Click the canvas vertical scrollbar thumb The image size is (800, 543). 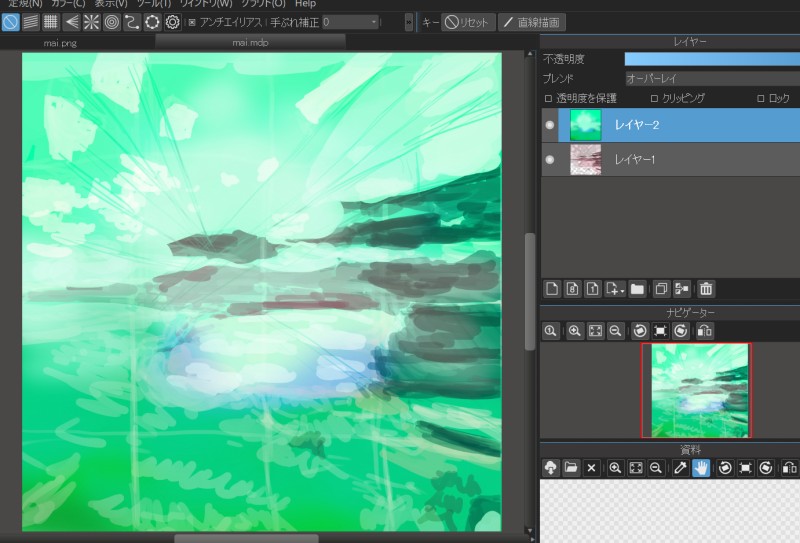(530, 291)
